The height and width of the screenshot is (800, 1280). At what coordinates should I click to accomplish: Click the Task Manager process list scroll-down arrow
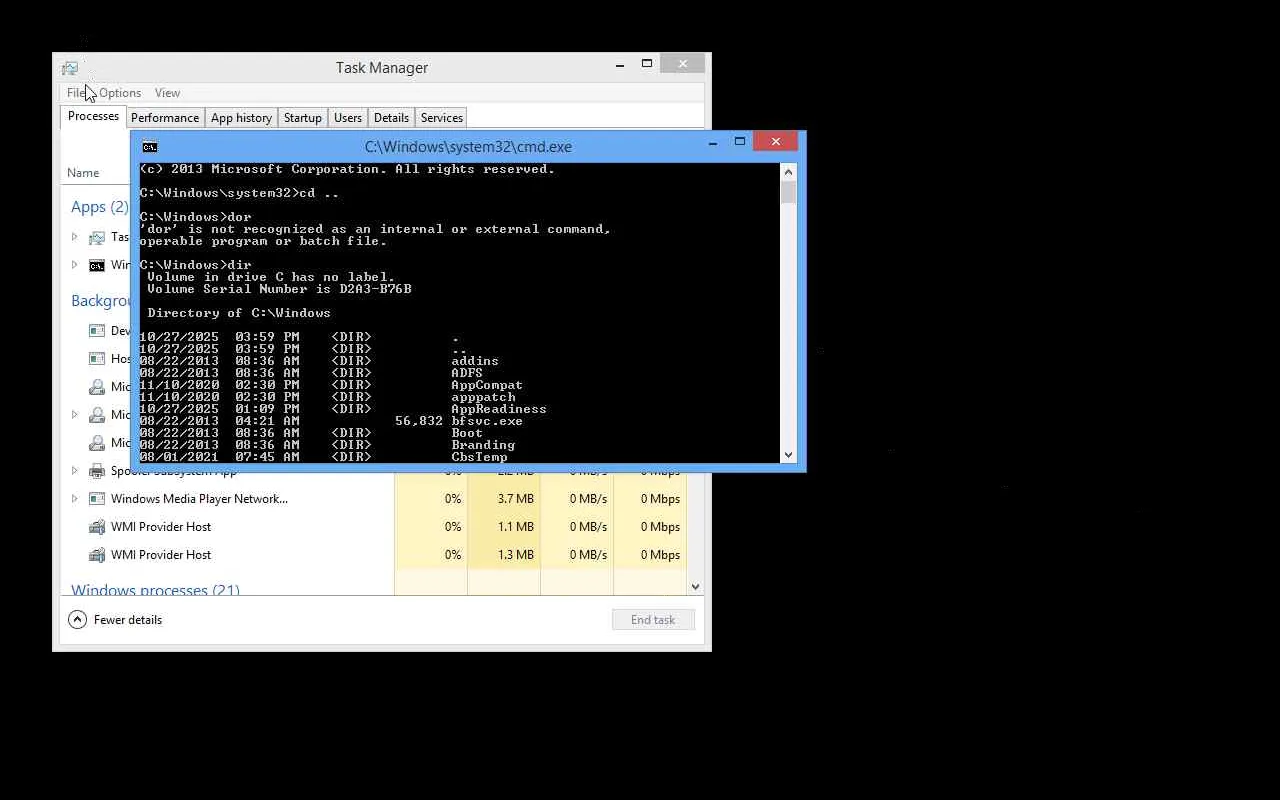696,587
